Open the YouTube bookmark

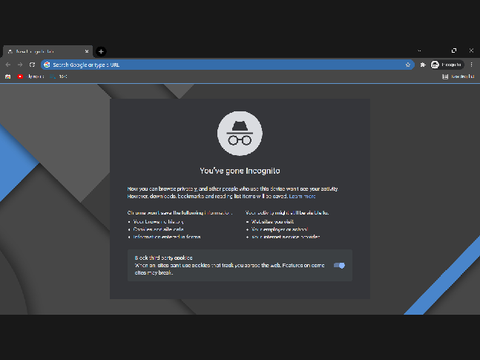20,77
